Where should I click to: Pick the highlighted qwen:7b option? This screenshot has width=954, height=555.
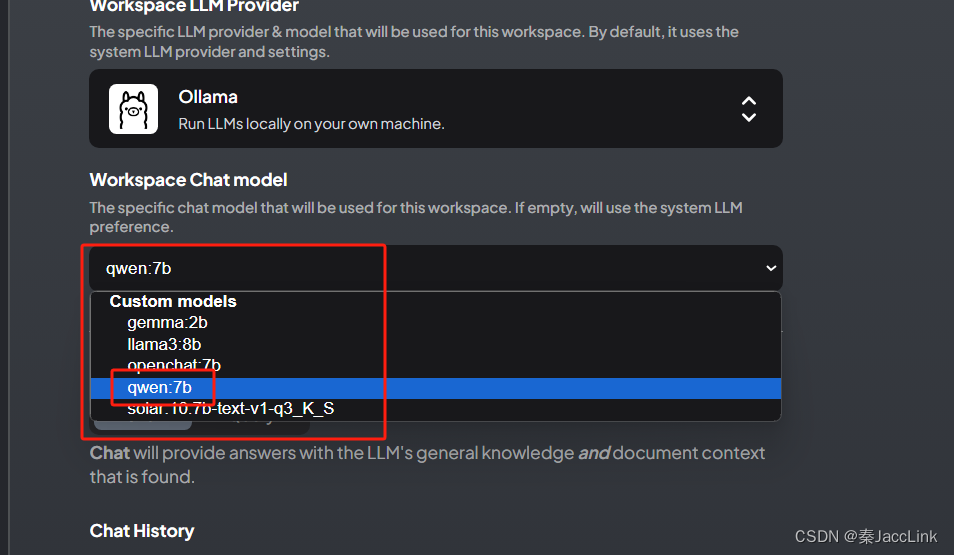click(436, 388)
